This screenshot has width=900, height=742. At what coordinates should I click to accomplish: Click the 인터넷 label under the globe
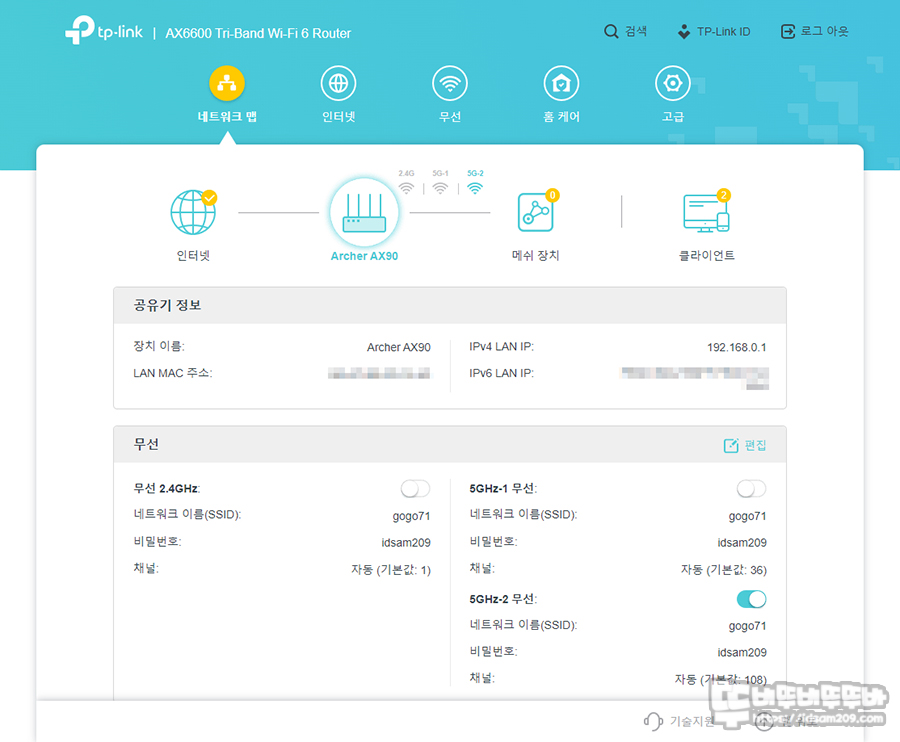[x=193, y=255]
